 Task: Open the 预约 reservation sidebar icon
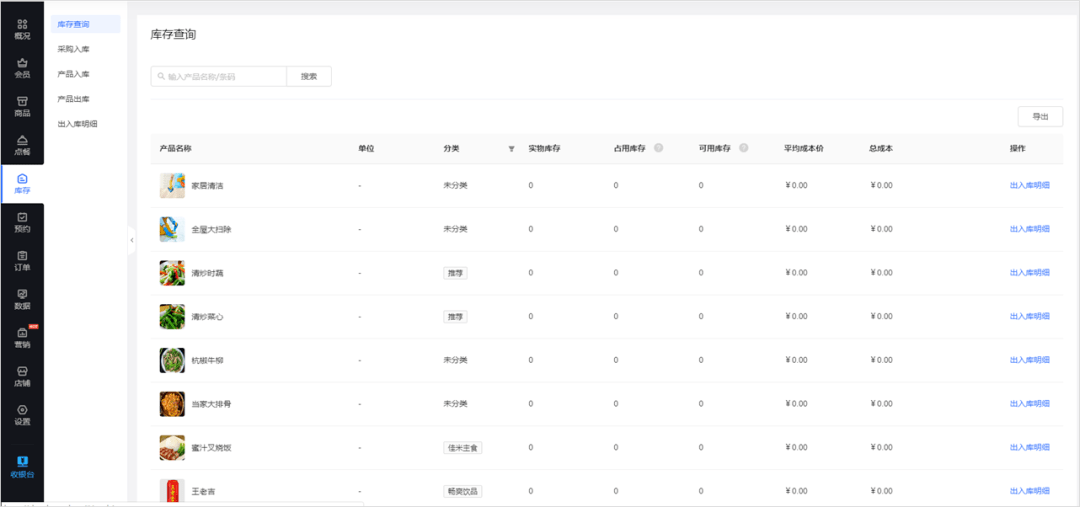(22, 222)
